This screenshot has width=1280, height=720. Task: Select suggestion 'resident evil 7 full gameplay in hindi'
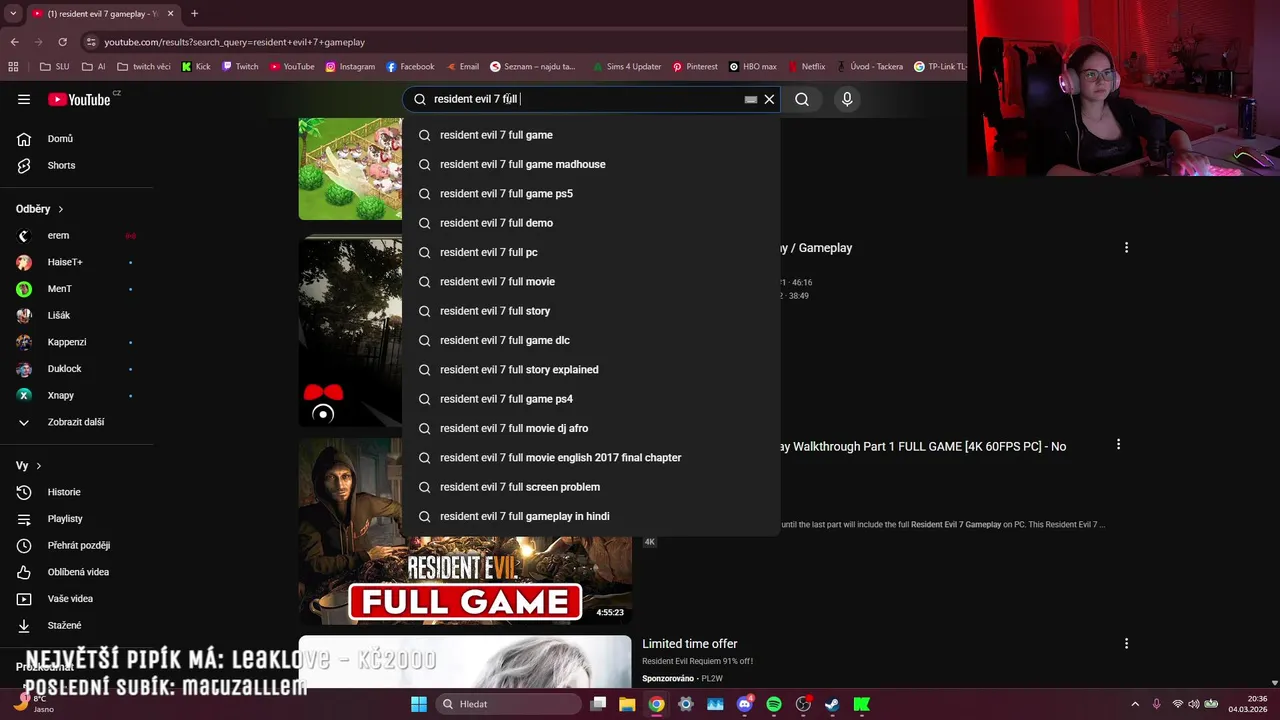pyautogui.click(x=591, y=516)
